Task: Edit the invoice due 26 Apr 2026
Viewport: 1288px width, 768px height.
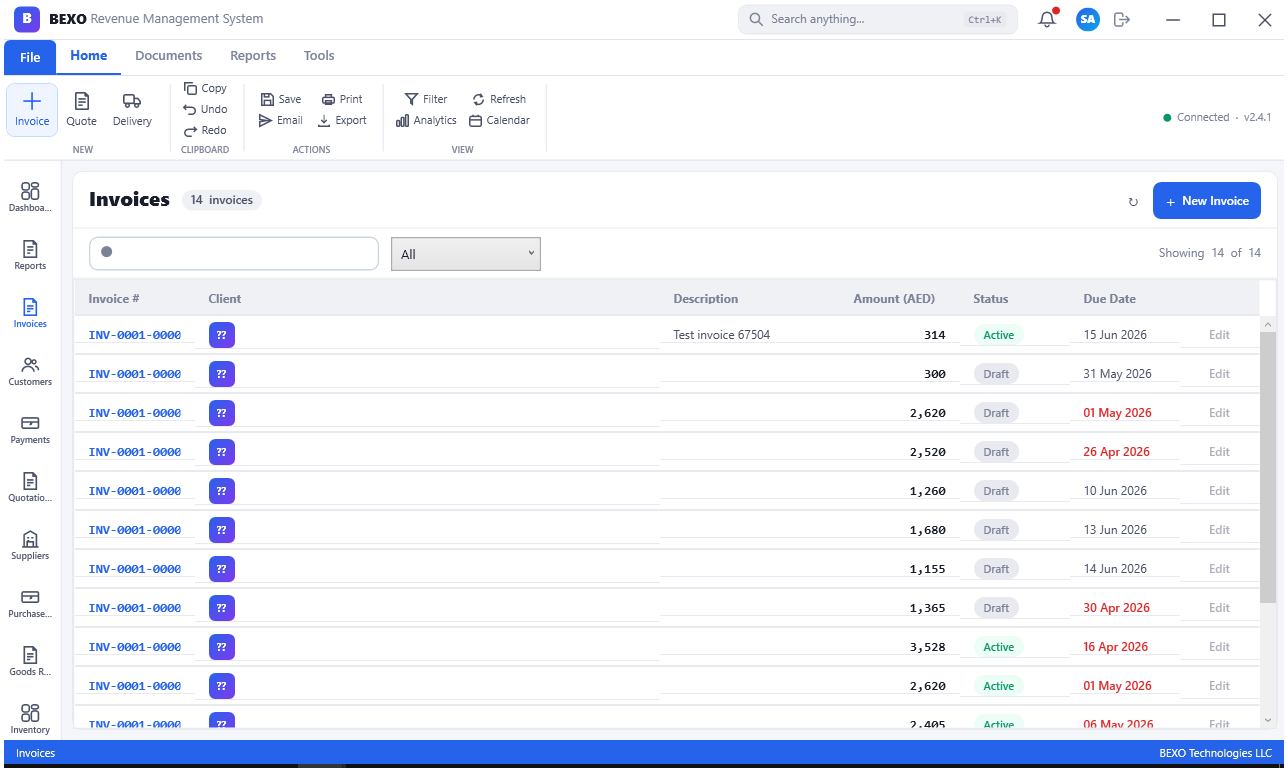Action: pyautogui.click(x=1219, y=452)
